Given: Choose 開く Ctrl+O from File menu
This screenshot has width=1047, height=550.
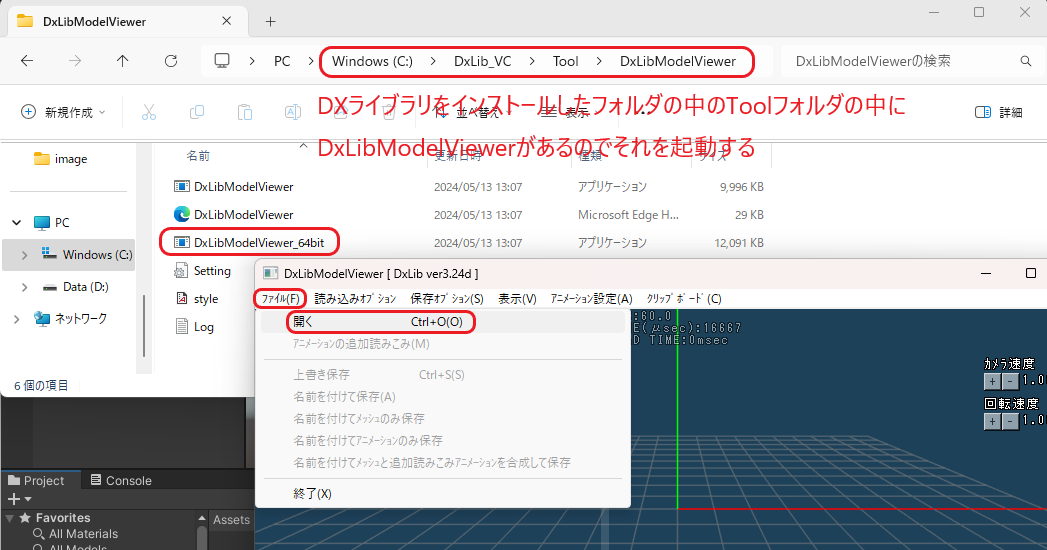Looking at the screenshot, I should tap(443, 322).
